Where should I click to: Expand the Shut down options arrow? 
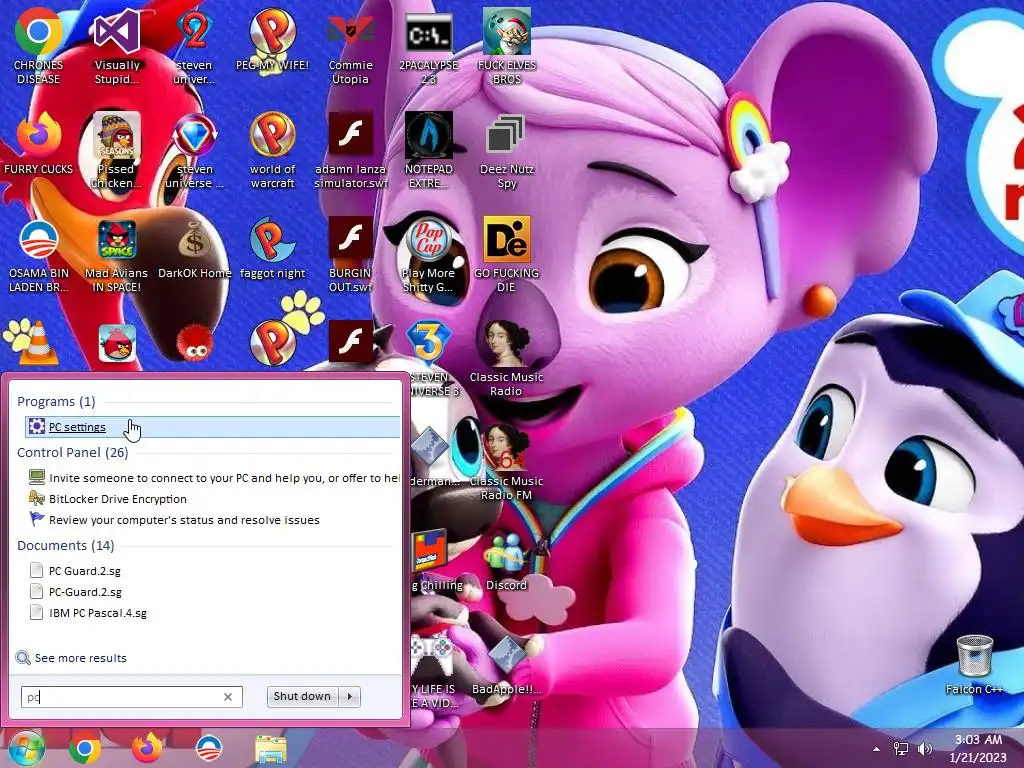pos(350,697)
